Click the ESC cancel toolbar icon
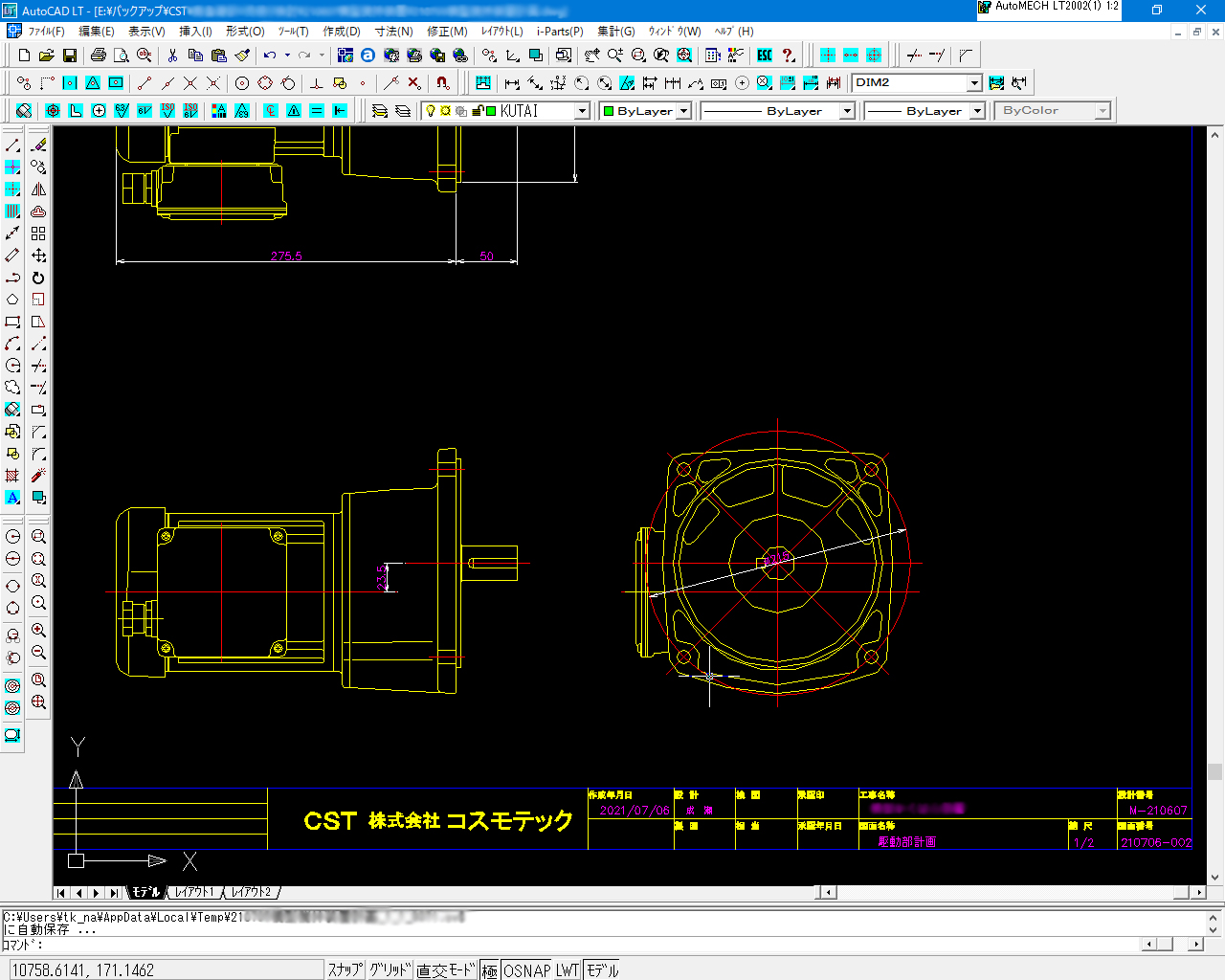Viewport: 1225px width, 980px height. (765, 56)
